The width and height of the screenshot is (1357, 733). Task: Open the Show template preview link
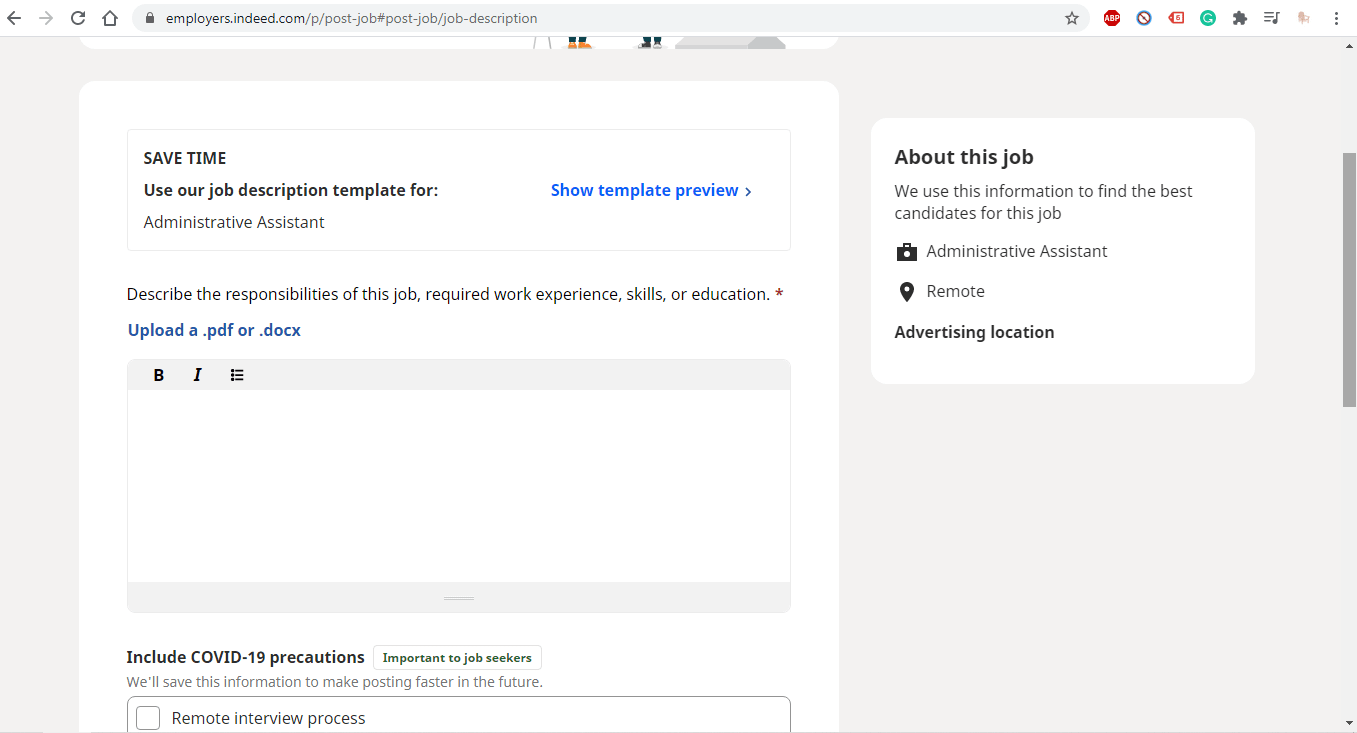coord(643,190)
